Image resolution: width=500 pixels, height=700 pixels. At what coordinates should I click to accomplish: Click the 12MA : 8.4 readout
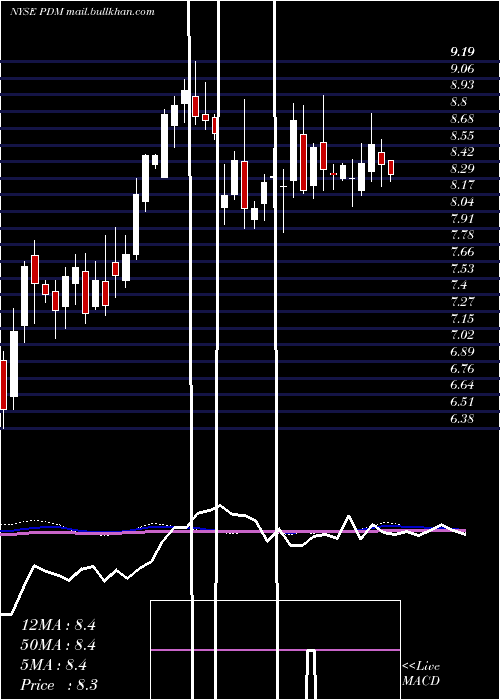(58, 625)
